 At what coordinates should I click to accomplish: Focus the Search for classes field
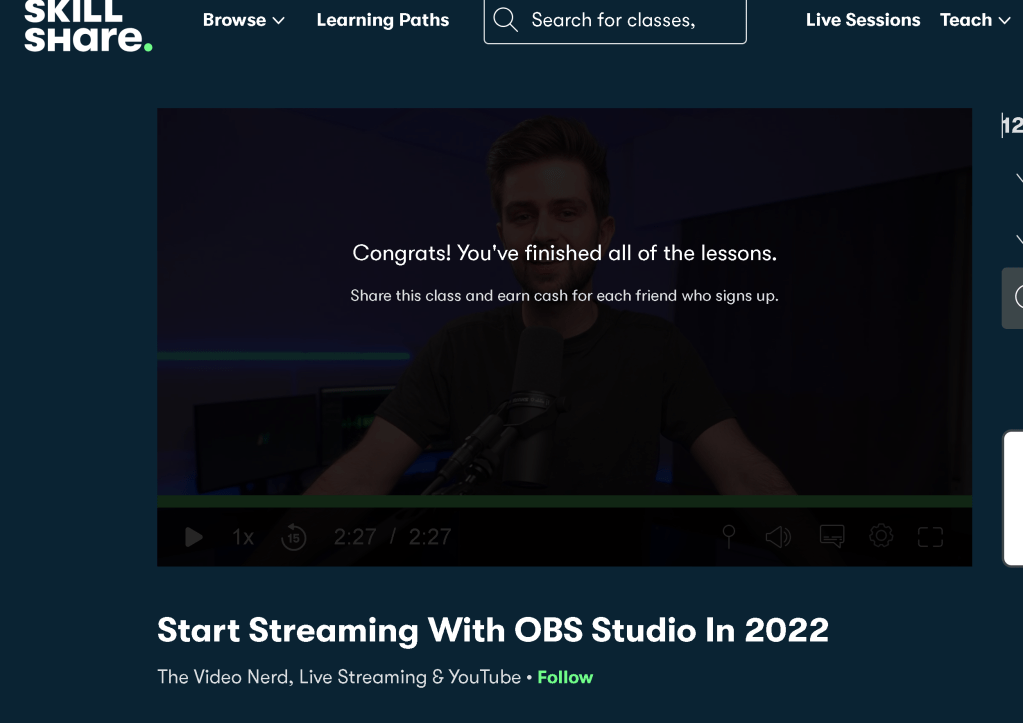click(615, 20)
